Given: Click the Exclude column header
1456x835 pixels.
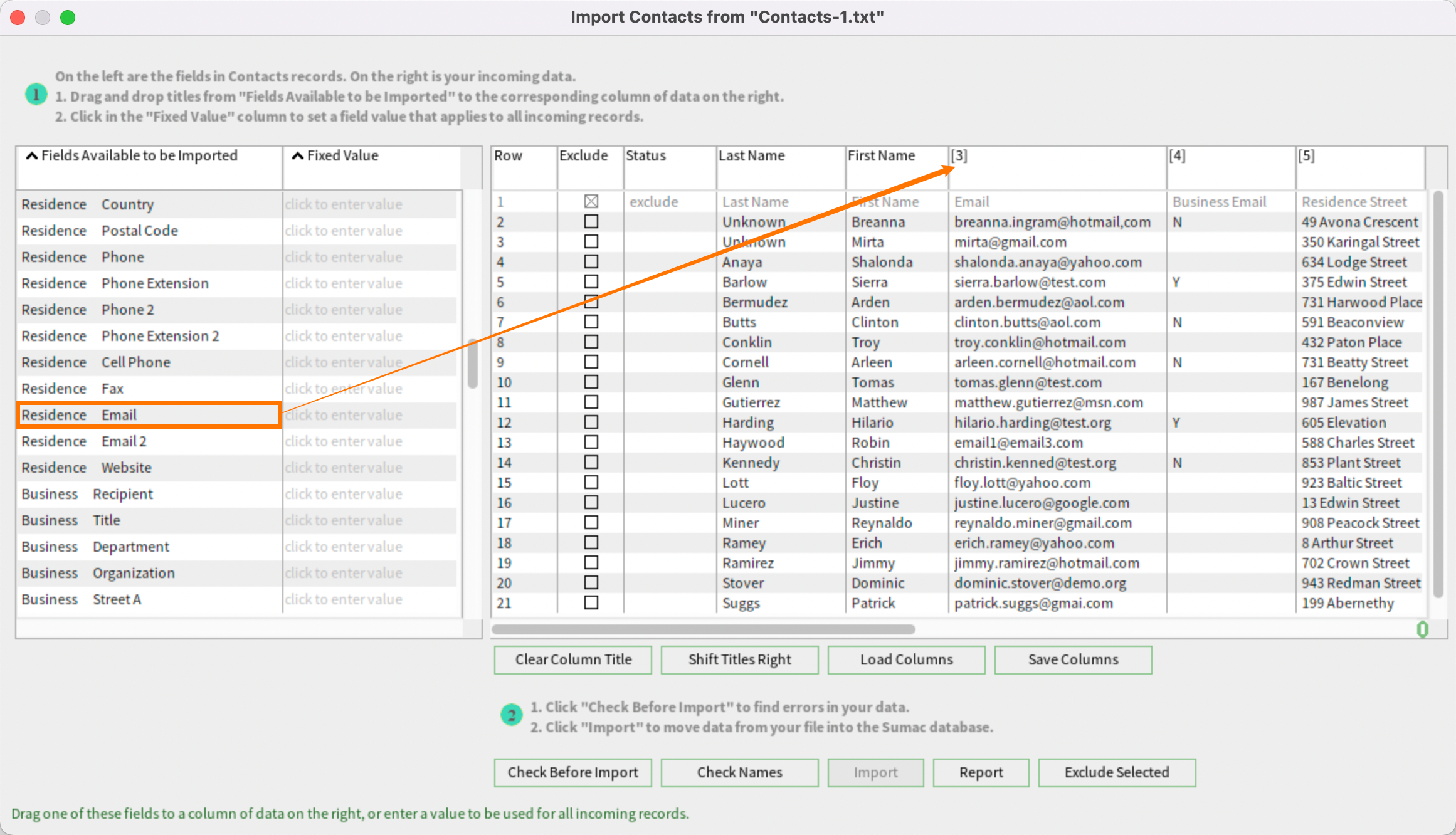Looking at the screenshot, I should click(x=590, y=167).
